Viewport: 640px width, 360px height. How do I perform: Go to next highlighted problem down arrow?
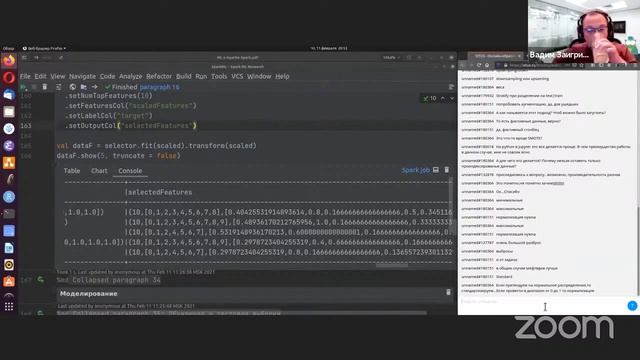452,98
